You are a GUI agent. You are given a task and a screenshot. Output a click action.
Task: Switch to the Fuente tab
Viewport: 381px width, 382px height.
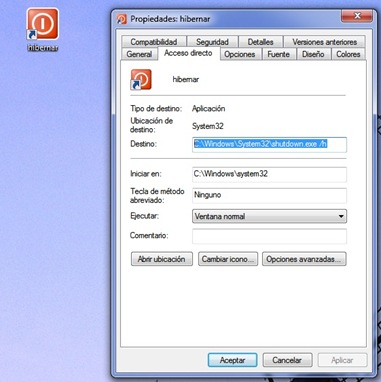tap(279, 54)
